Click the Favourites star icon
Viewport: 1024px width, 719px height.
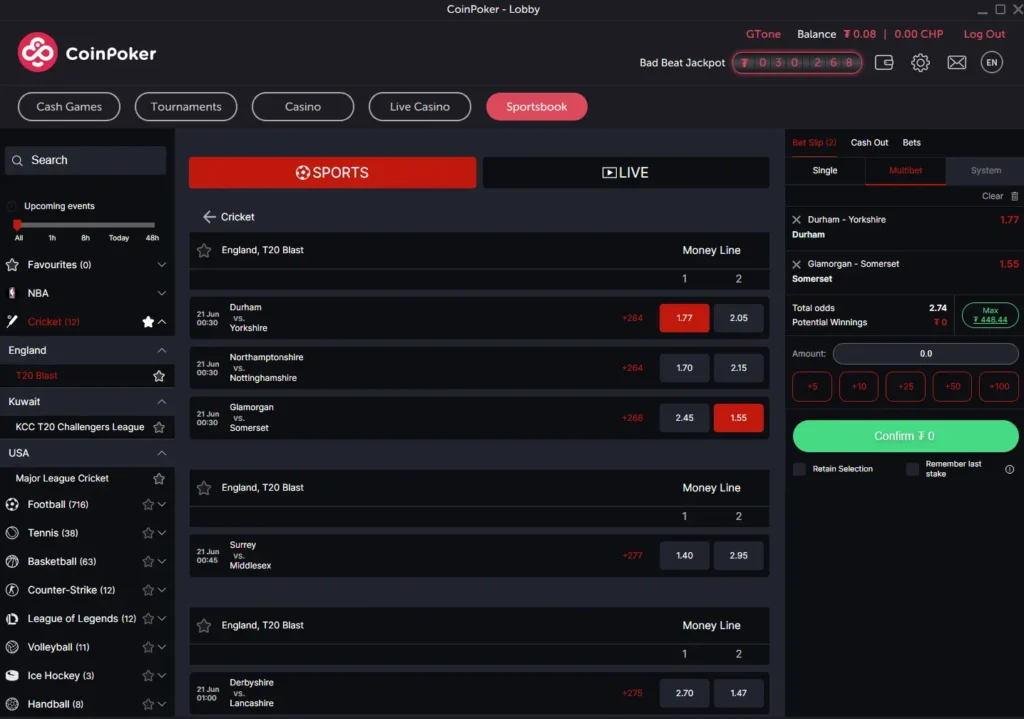(x=12, y=264)
